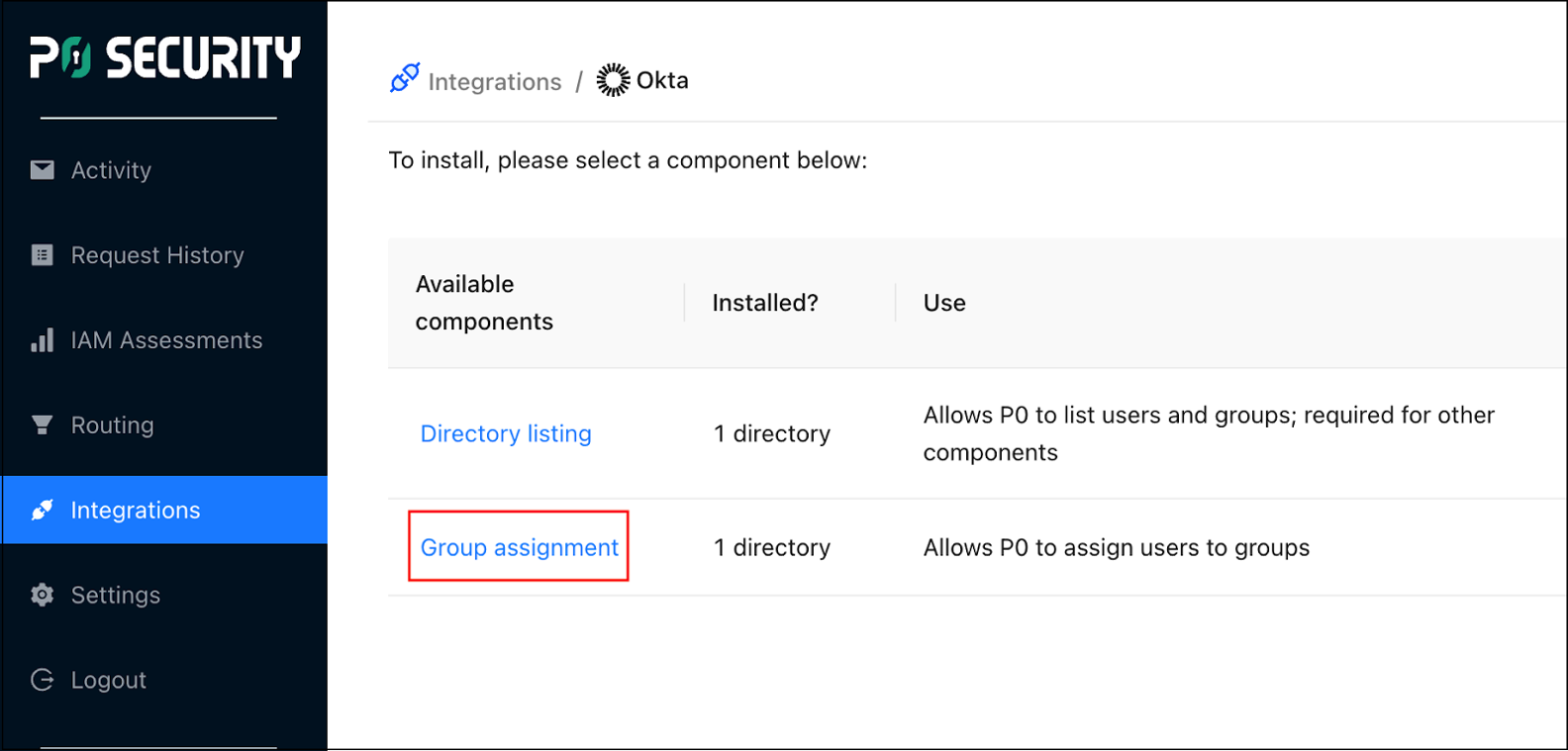Click the Routing funnel icon
The height and width of the screenshot is (751, 1568).
43,425
